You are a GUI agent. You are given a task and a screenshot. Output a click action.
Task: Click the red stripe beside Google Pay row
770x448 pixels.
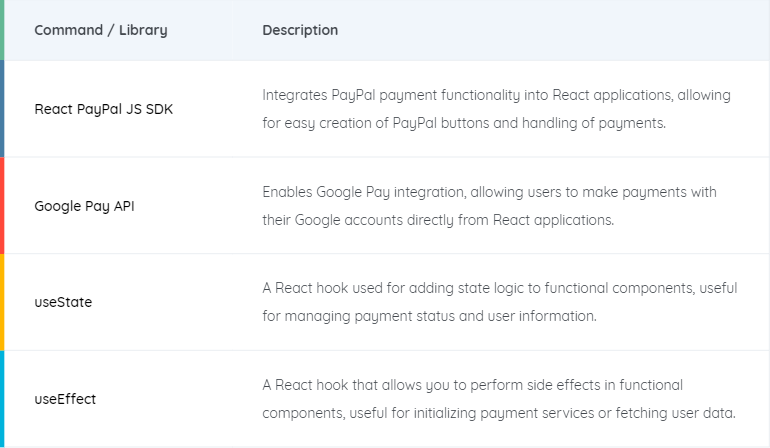[x=2, y=206]
